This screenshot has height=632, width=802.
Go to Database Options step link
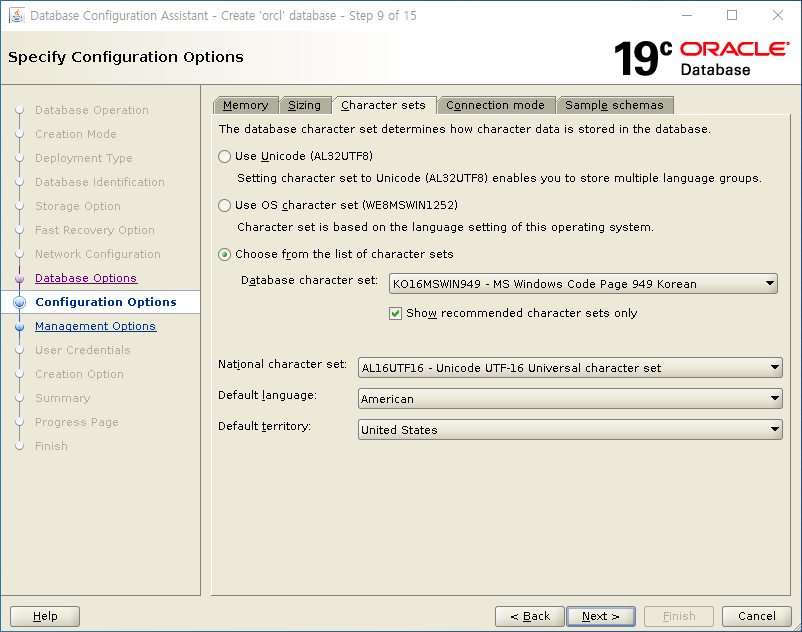coord(86,278)
